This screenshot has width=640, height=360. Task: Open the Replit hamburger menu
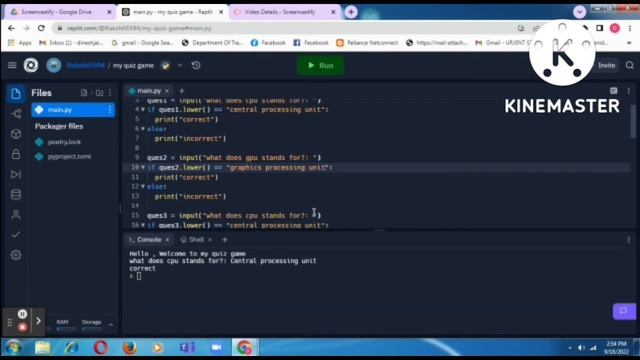point(12,65)
